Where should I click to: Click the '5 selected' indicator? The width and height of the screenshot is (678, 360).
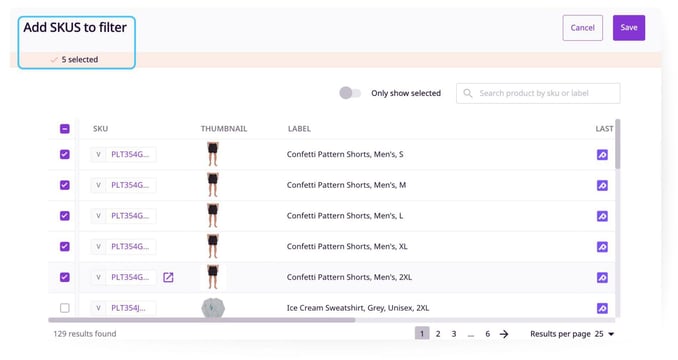[x=74, y=60]
